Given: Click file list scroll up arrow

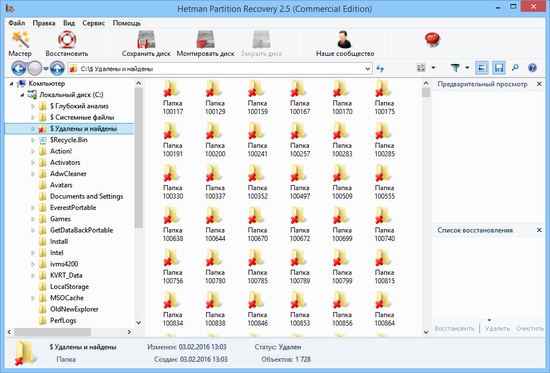Looking at the screenshot, I should [x=426, y=83].
